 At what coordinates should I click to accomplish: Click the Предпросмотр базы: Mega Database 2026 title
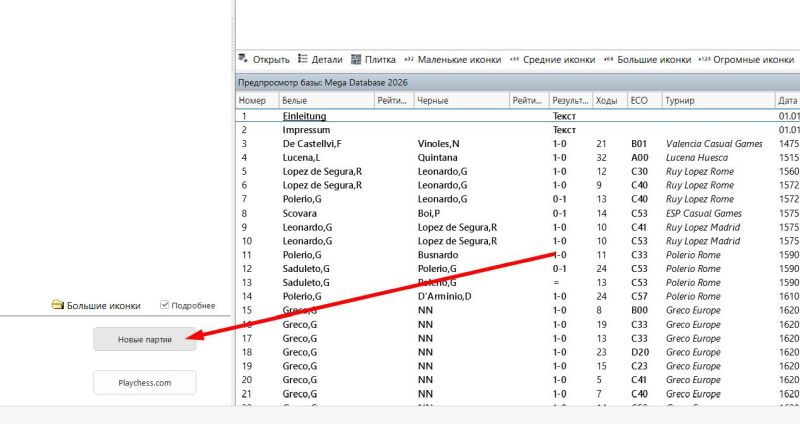(323, 83)
